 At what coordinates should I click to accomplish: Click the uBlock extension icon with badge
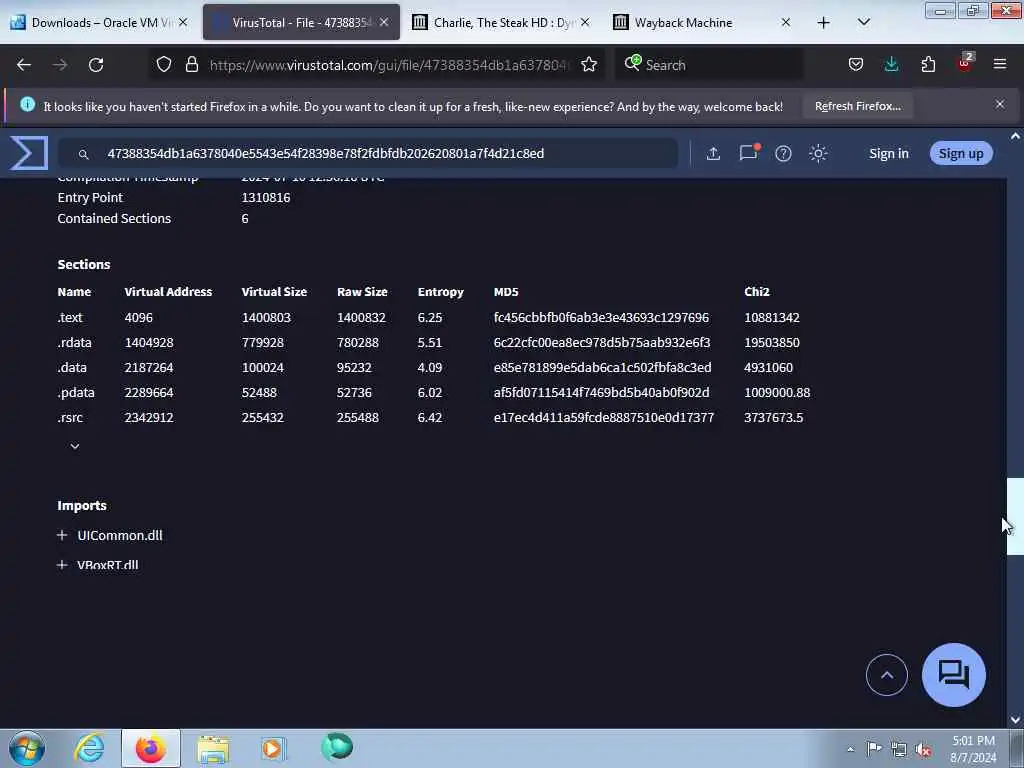[x=965, y=63]
